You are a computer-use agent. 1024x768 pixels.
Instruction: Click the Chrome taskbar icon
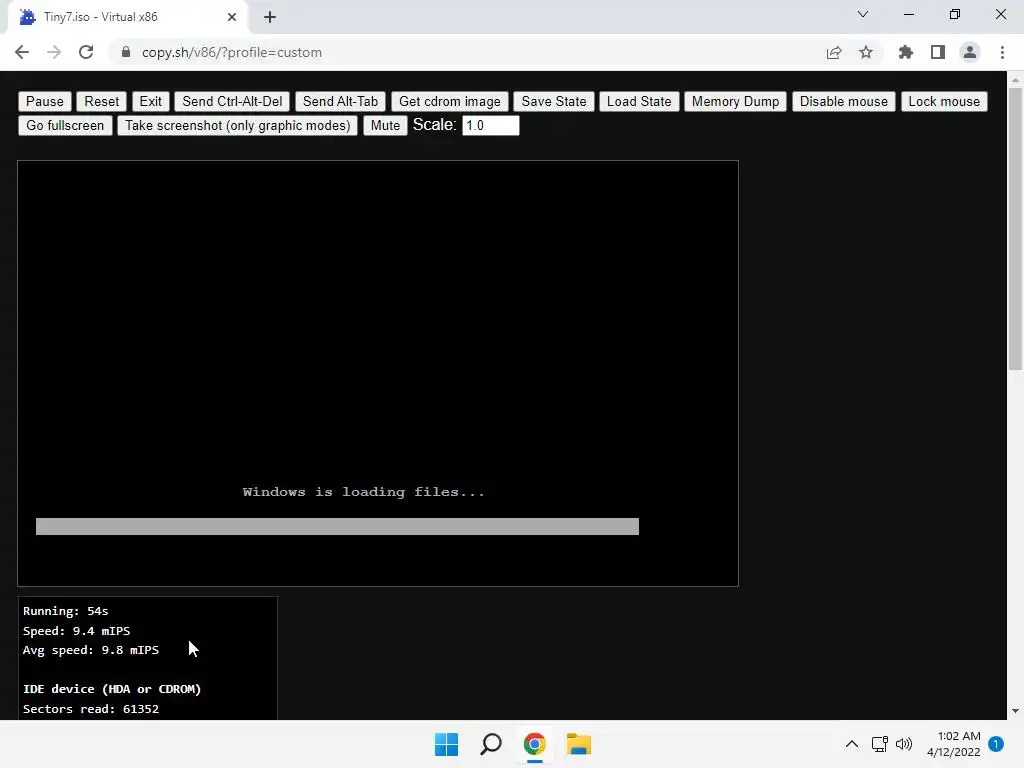[x=534, y=744]
